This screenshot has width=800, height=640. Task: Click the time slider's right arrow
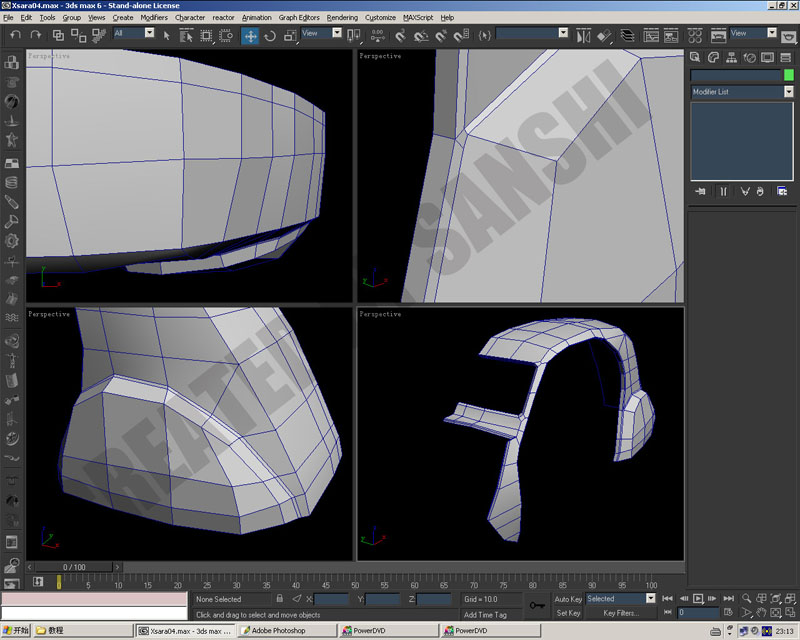[117, 567]
